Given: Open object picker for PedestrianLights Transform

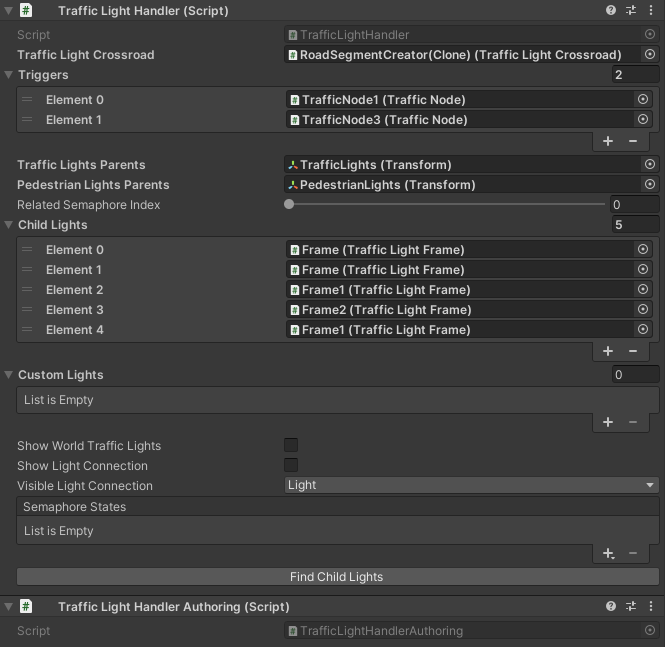Looking at the screenshot, I should click(650, 184).
